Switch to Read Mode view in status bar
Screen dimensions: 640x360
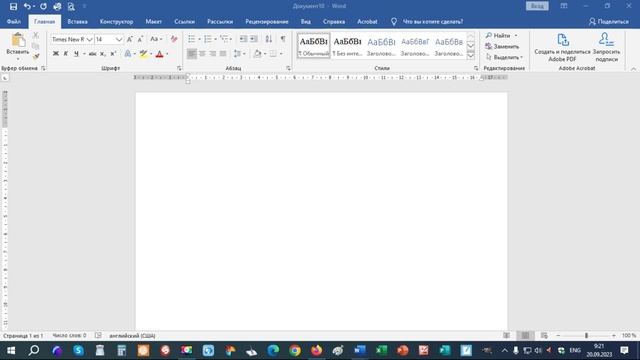507,336
